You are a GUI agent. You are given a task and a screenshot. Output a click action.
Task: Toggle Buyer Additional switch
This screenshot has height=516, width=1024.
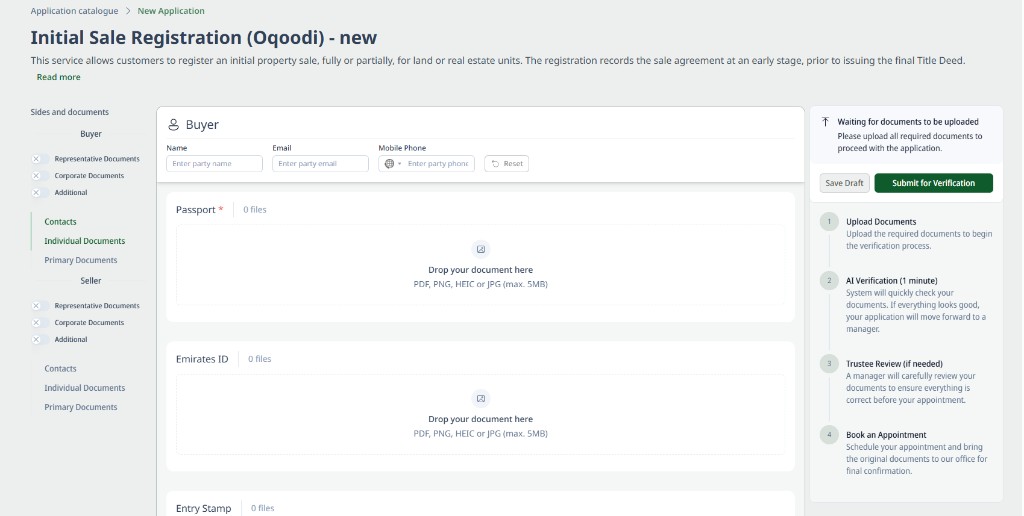tap(39, 193)
